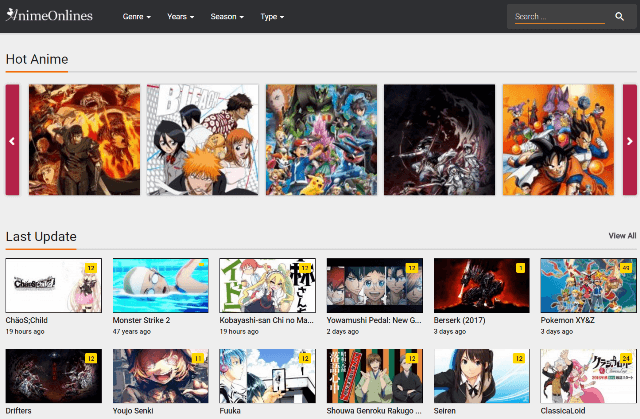This screenshot has height=419, width=640.
Task: Click the episode badge on Youjo Senki
Action: point(198,359)
